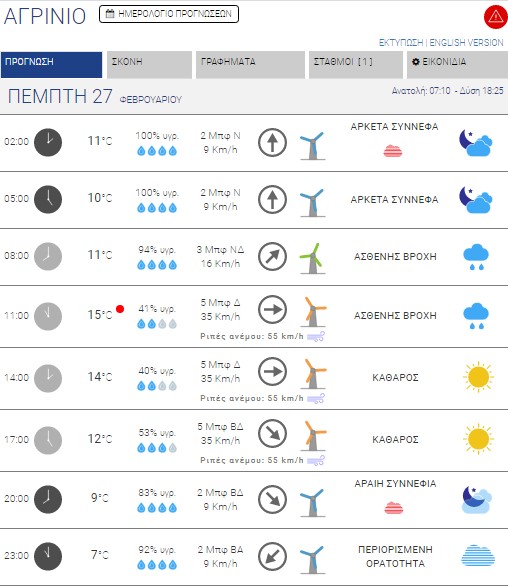Image resolution: width=508 pixels, height=586 pixels.
Task: Click the fog icon at 23:00
Action: tap(478, 555)
